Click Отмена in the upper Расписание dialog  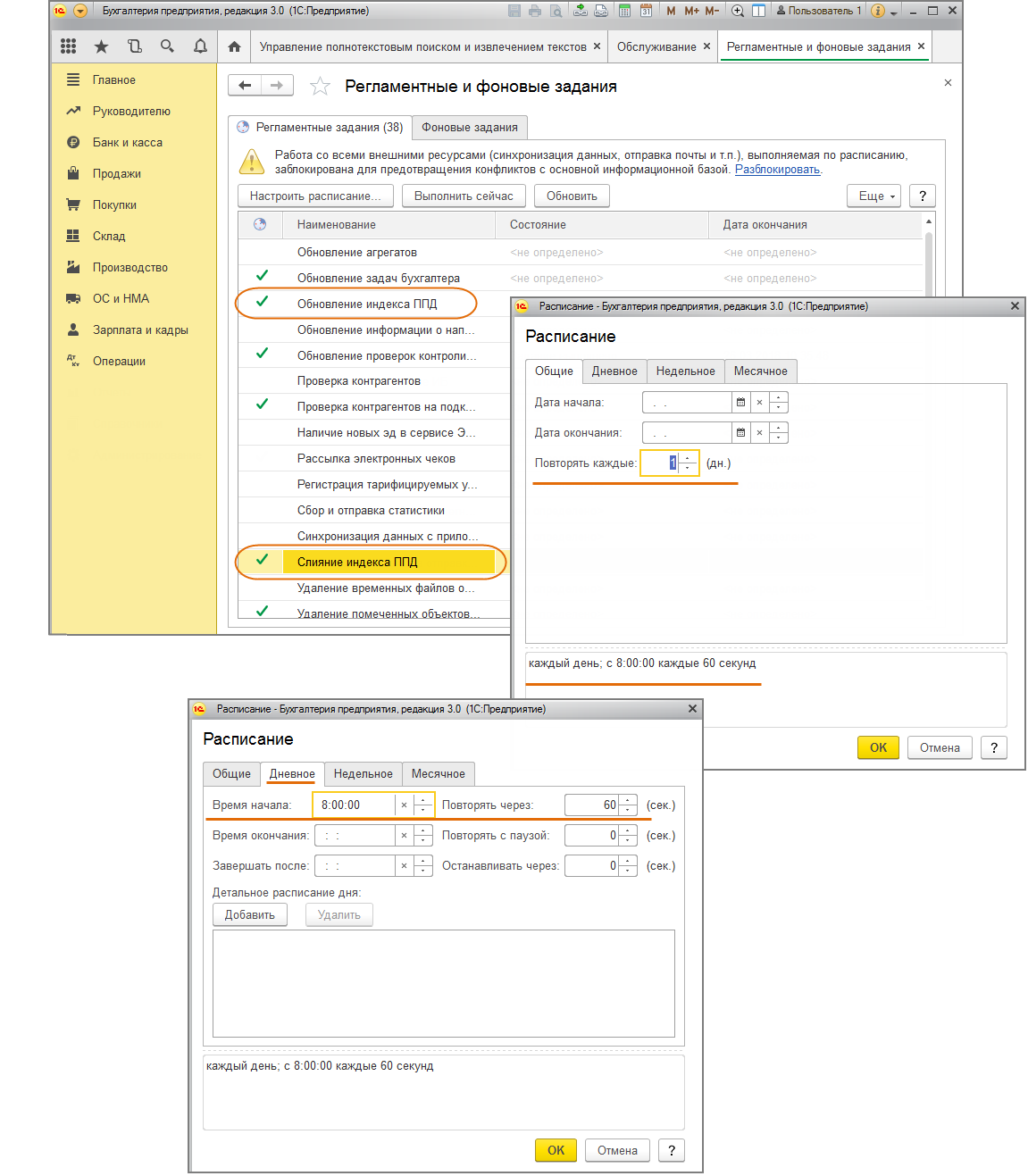click(940, 747)
